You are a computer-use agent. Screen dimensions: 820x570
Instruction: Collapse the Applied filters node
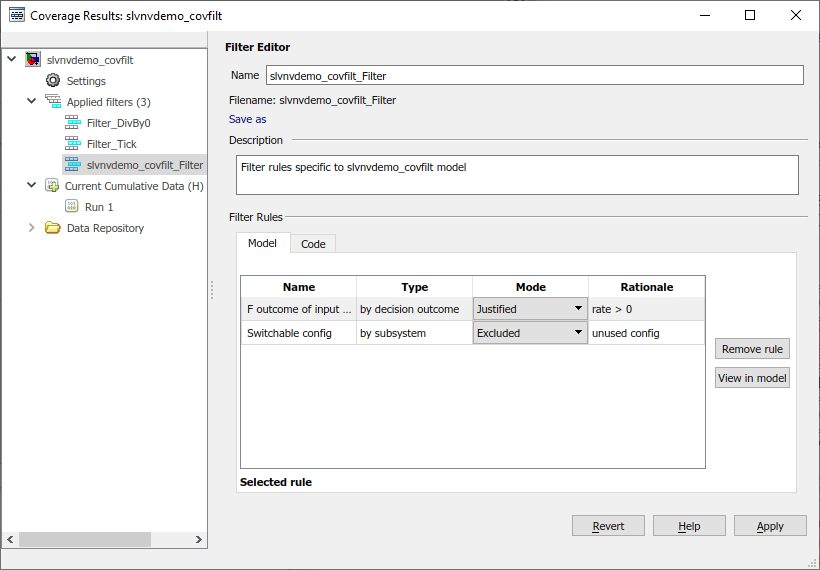(x=31, y=100)
